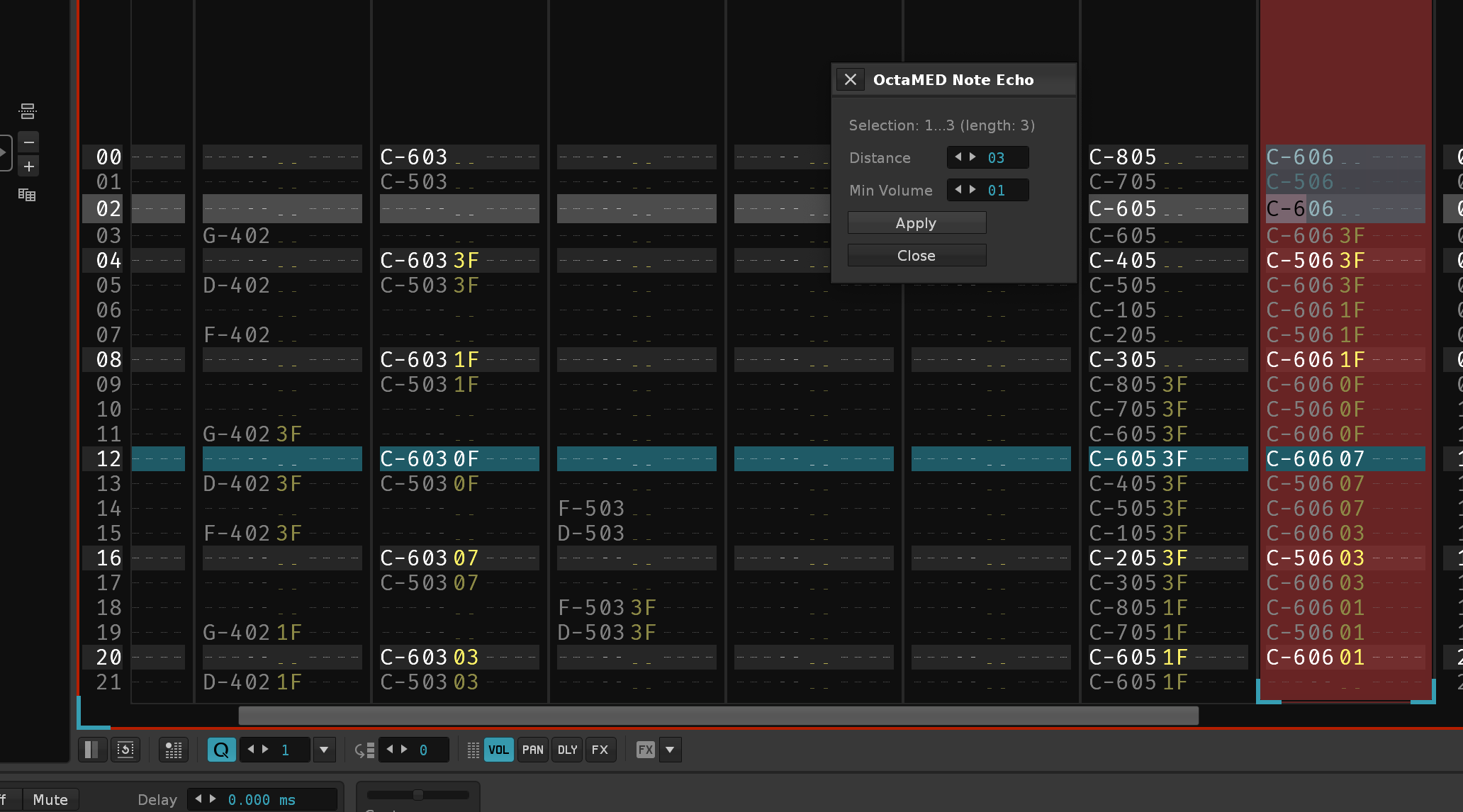Click the Mute button
Screen dimensions: 1463x812
point(50,799)
